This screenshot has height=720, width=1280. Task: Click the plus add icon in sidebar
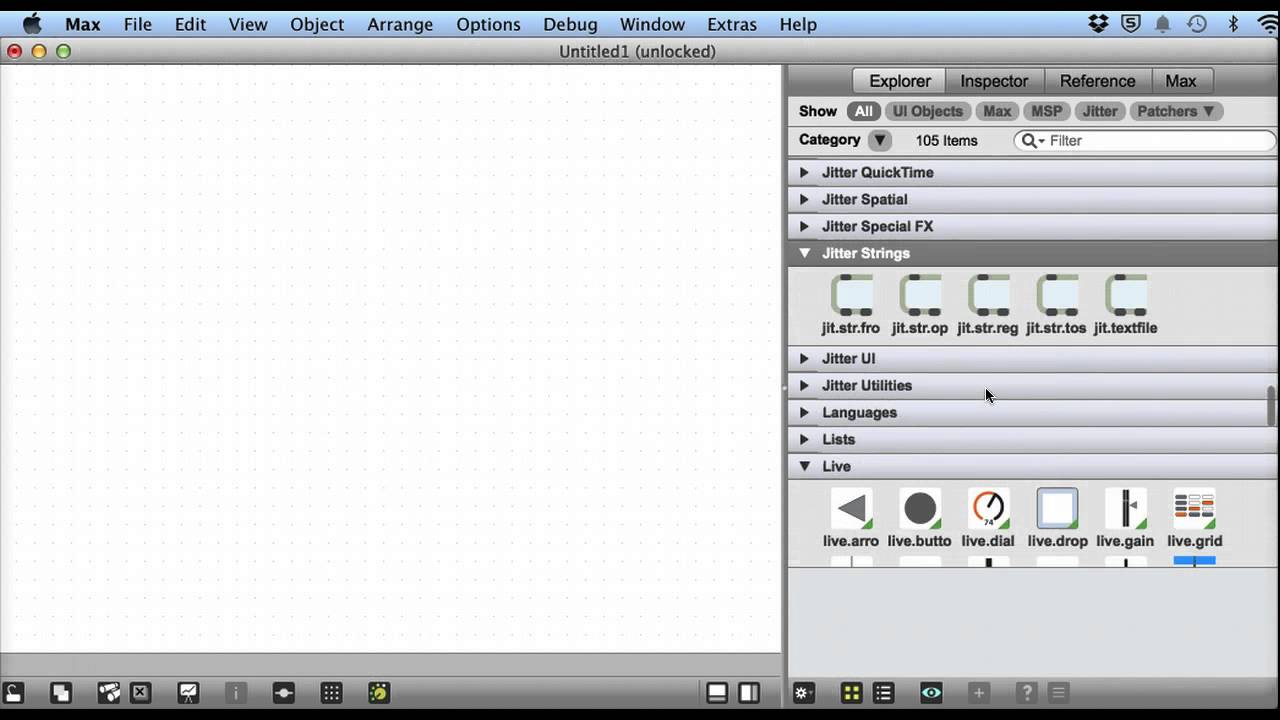tap(979, 692)
